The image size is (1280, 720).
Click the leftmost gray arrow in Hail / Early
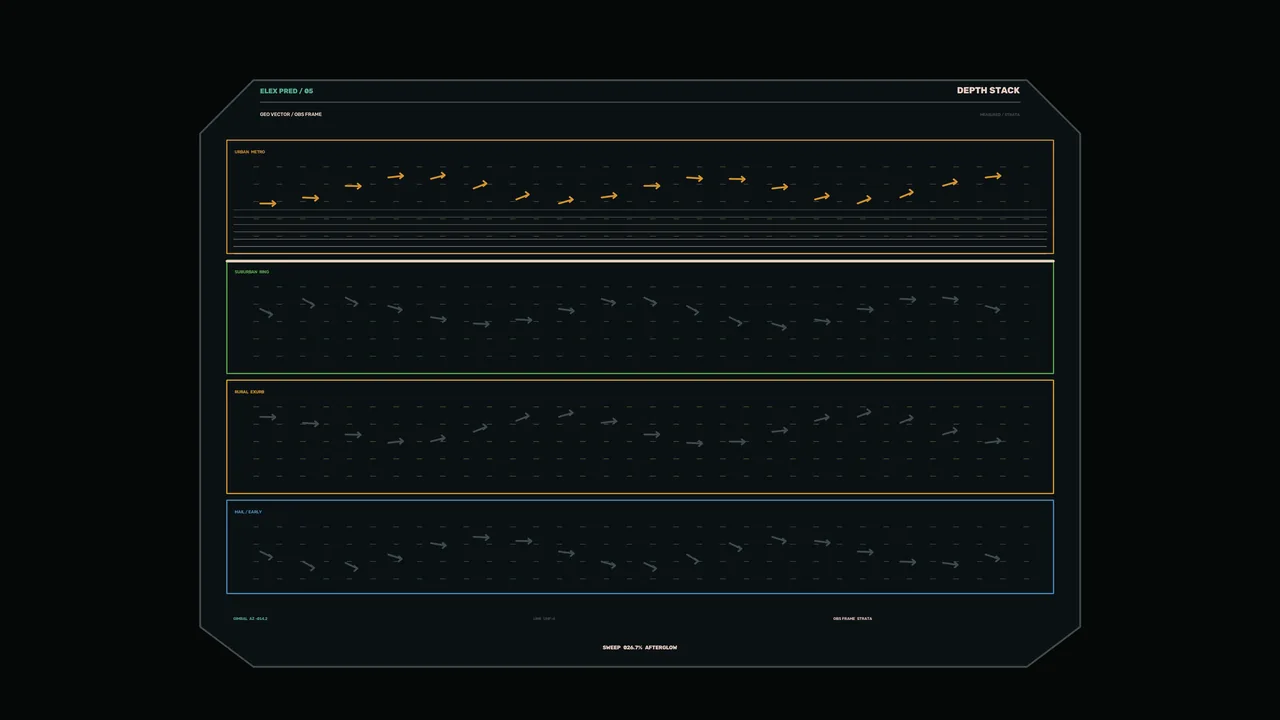click(x=266, y=555)
